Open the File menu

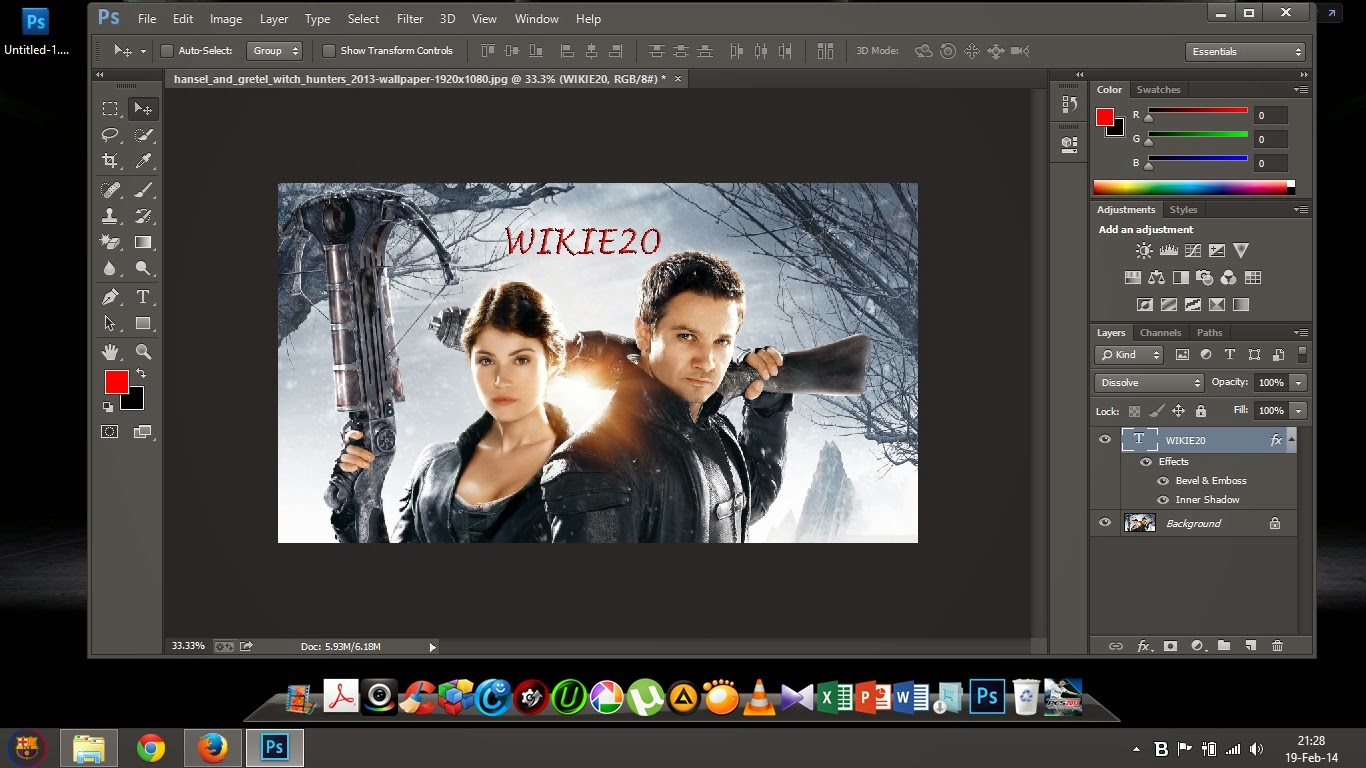tap(147, 19)
